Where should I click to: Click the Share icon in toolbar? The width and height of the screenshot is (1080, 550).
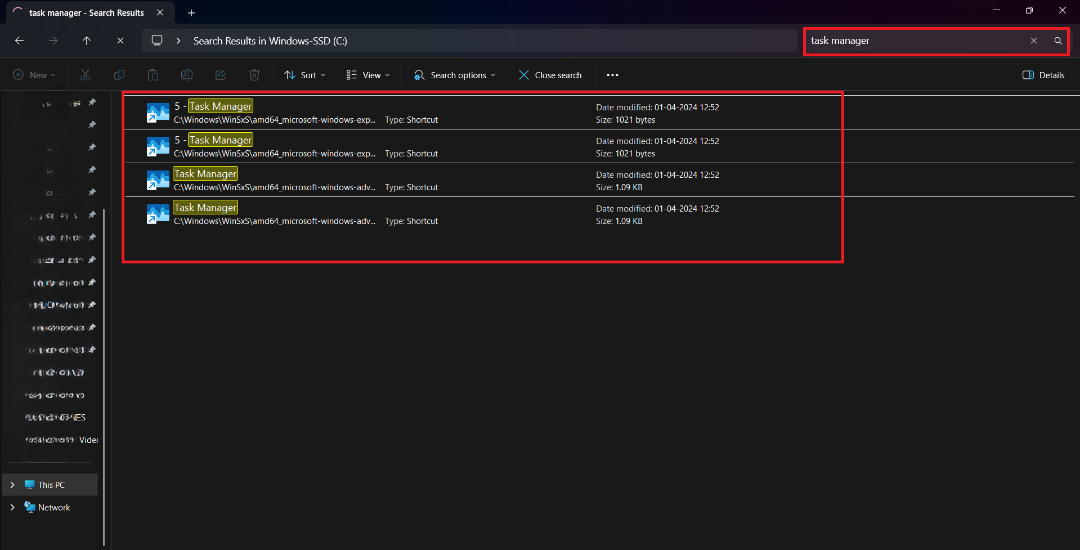(x=220, y=75)
